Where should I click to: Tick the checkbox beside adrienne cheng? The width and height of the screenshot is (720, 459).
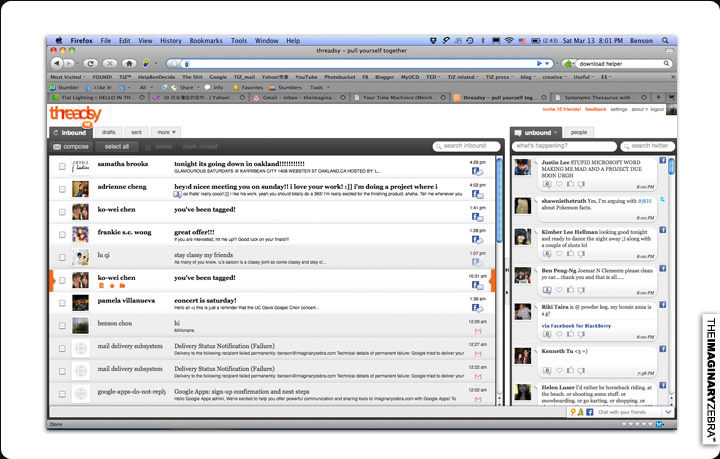(x=62, y=190)
